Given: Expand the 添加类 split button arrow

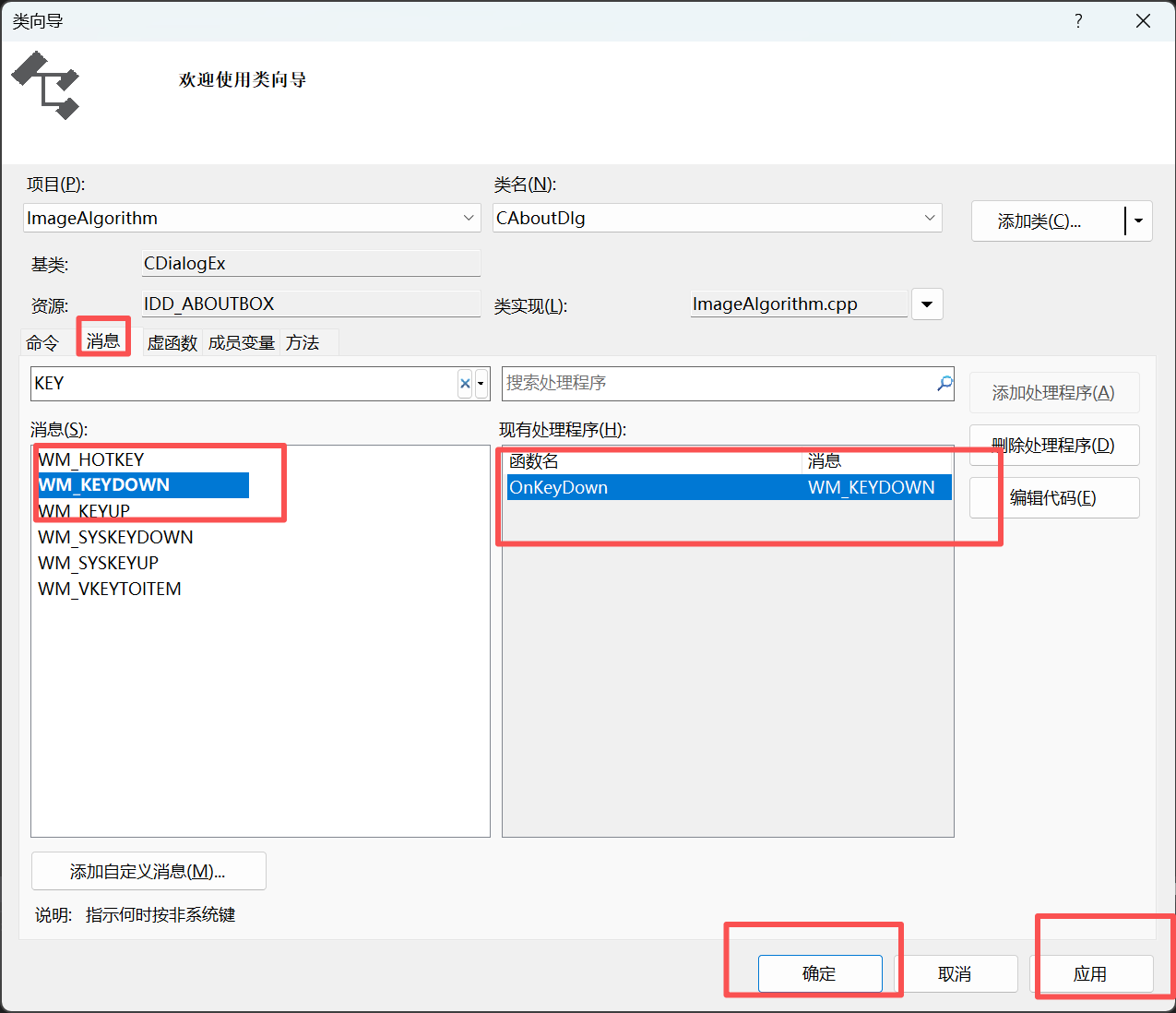Looking at the screenshot, I should 1139,220.
